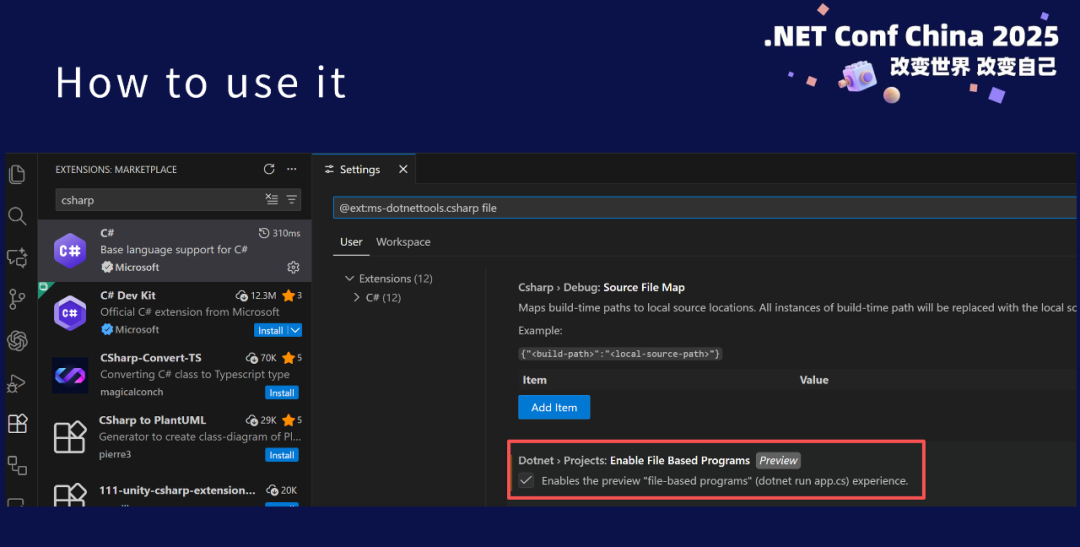Click download count 70K for CSharp-Convert-TS
The width and height of the screenshot is (1080, 547).
click(x=261, y=358)
